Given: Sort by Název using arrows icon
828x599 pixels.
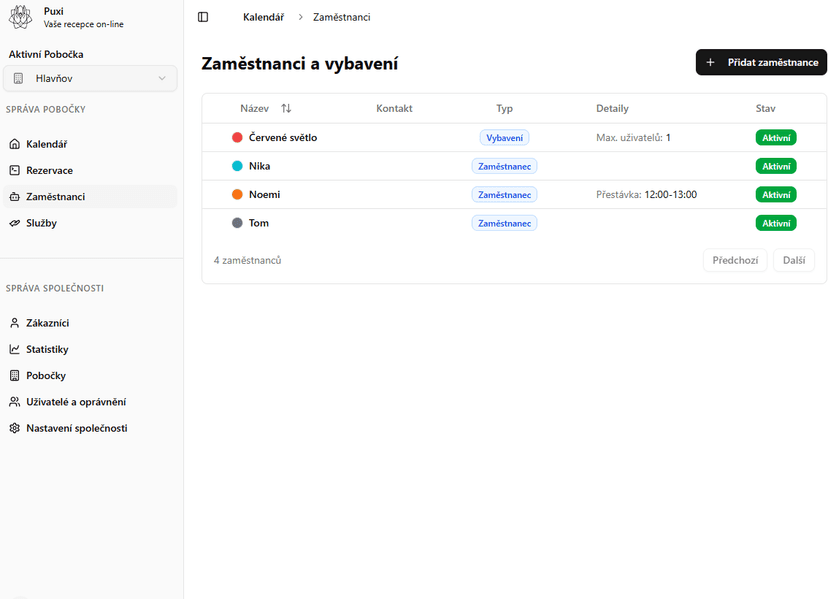Looking at the screenshot, I should tap(286, 108).
